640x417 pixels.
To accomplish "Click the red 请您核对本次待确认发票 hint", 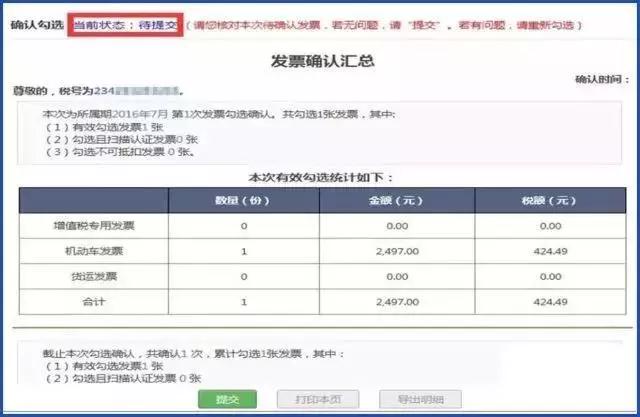I will (x=384, y=25).
